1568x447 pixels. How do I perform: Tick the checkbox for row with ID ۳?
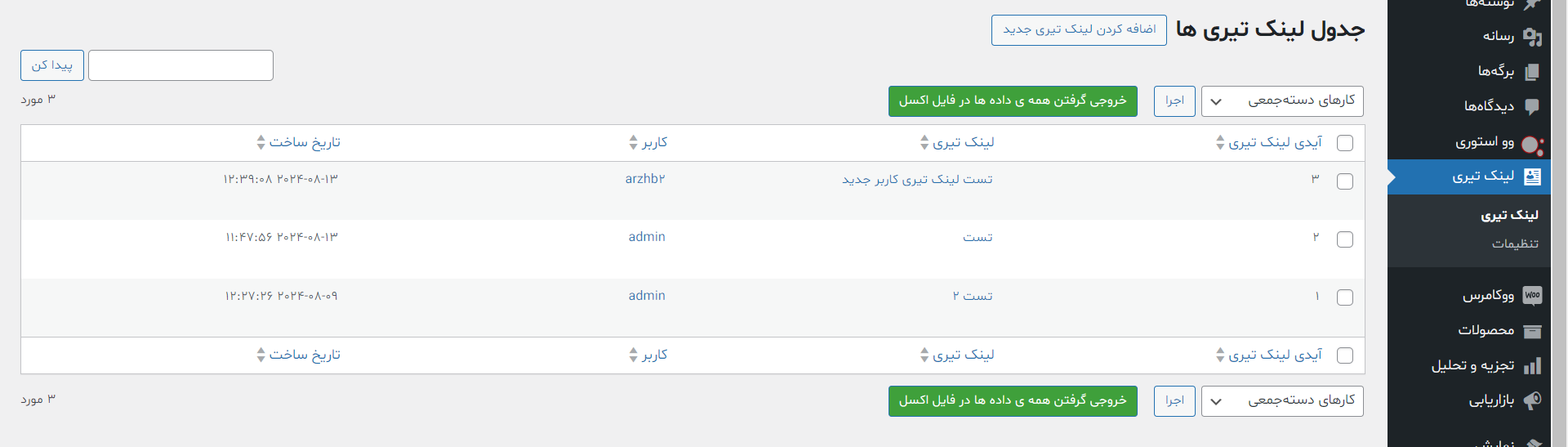click(x=1345, y=181)
